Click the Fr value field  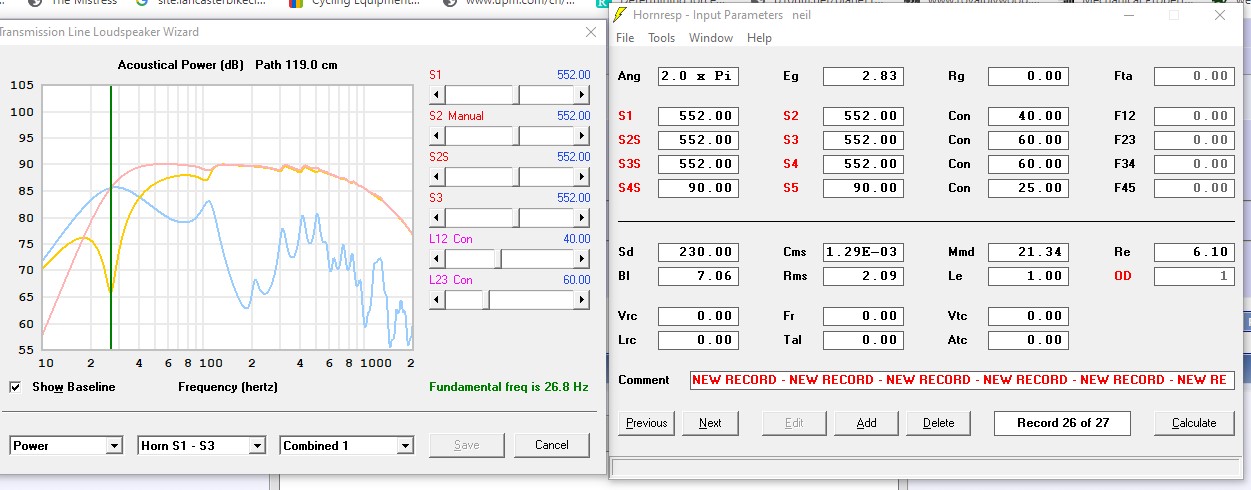pos(863,316)
